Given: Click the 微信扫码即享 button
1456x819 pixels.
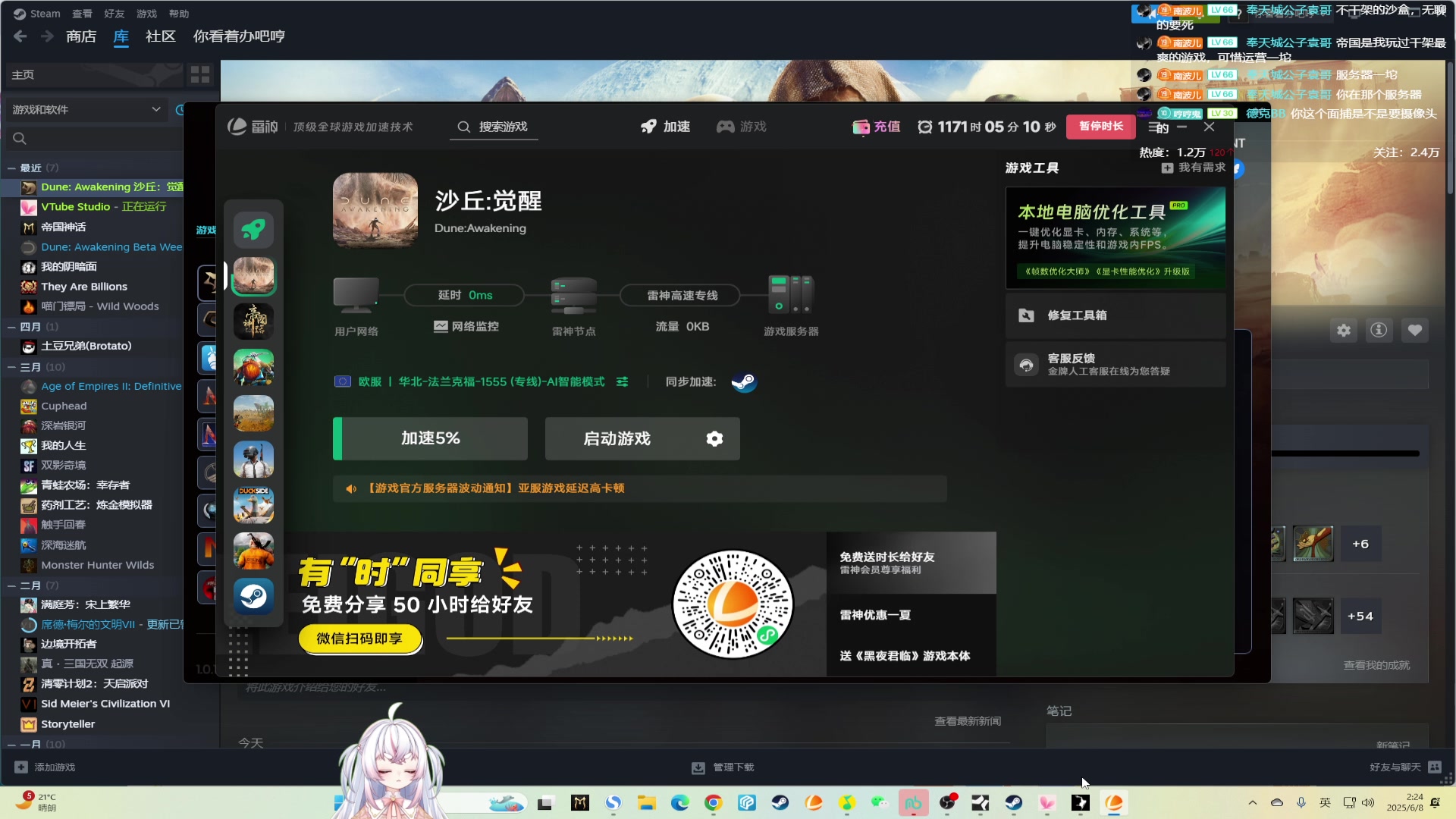Looking at the screenshot, I should point(359,639).
